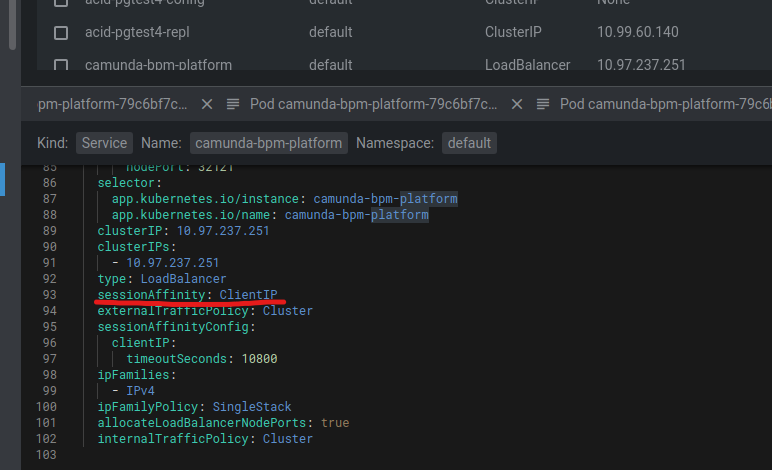
Task: Tick the checkbox for acid-pgtest4-repl row
Action: 61,33
